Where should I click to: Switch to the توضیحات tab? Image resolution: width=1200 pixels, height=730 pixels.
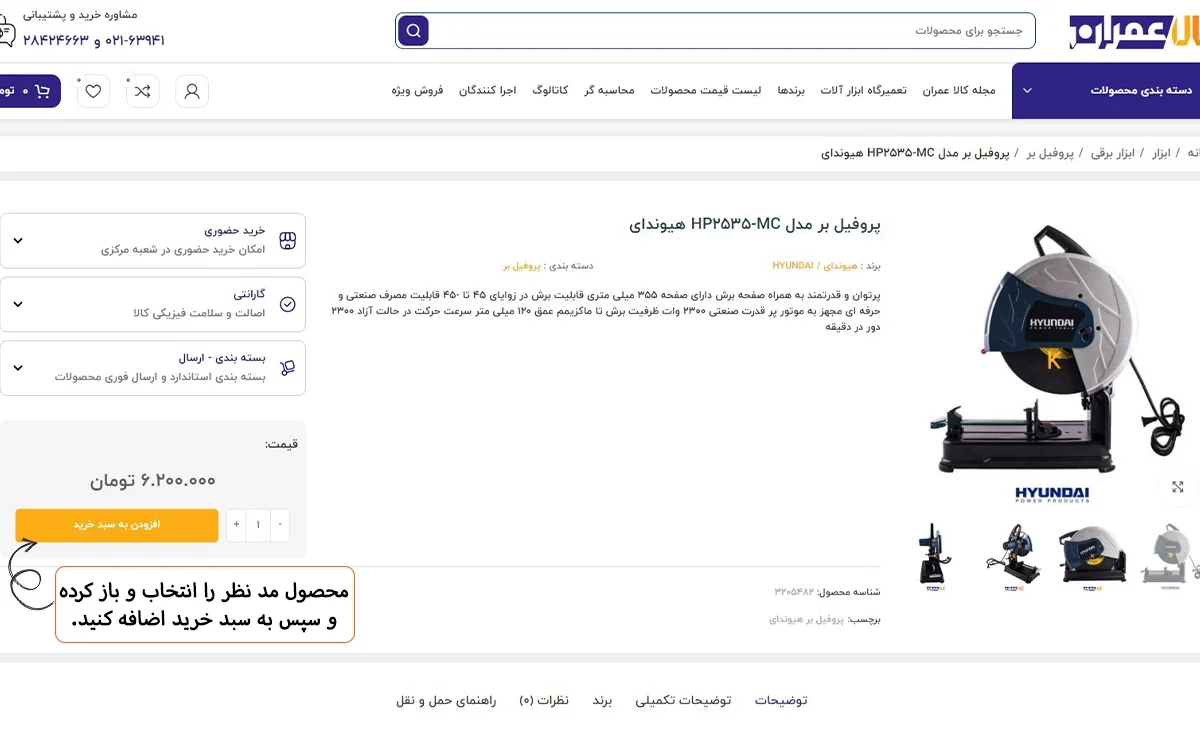point(781,700)
